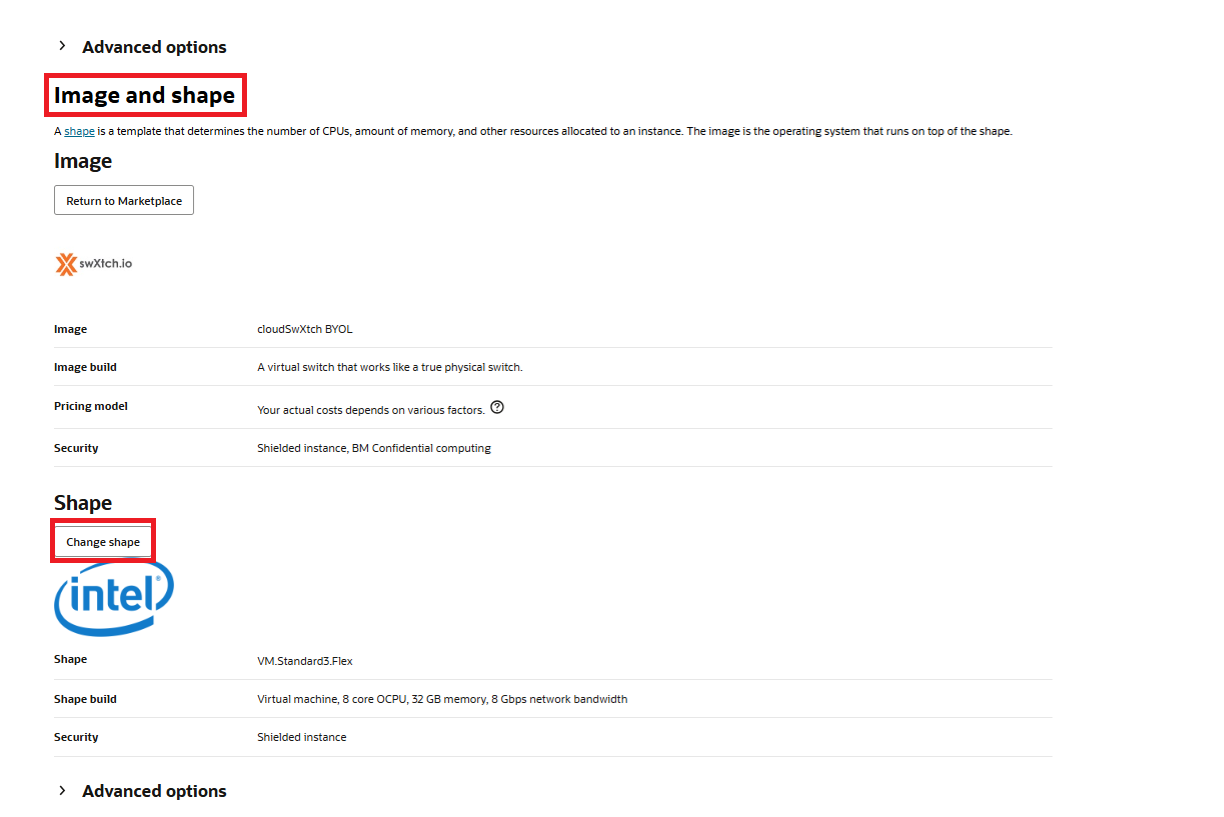Select the virtual switch image build description
The height and width of the screenshot is (817, 1224).
coord(389,367)
